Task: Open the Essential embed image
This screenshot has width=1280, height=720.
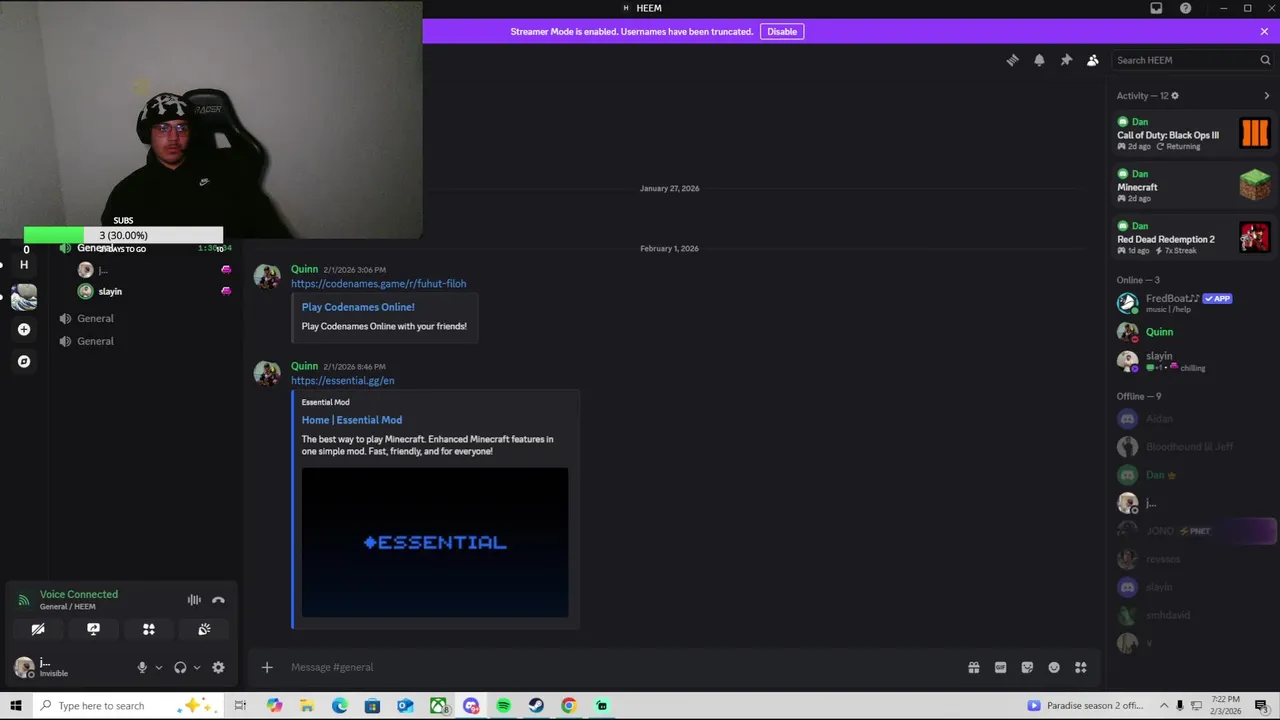Action: [435, 542]
